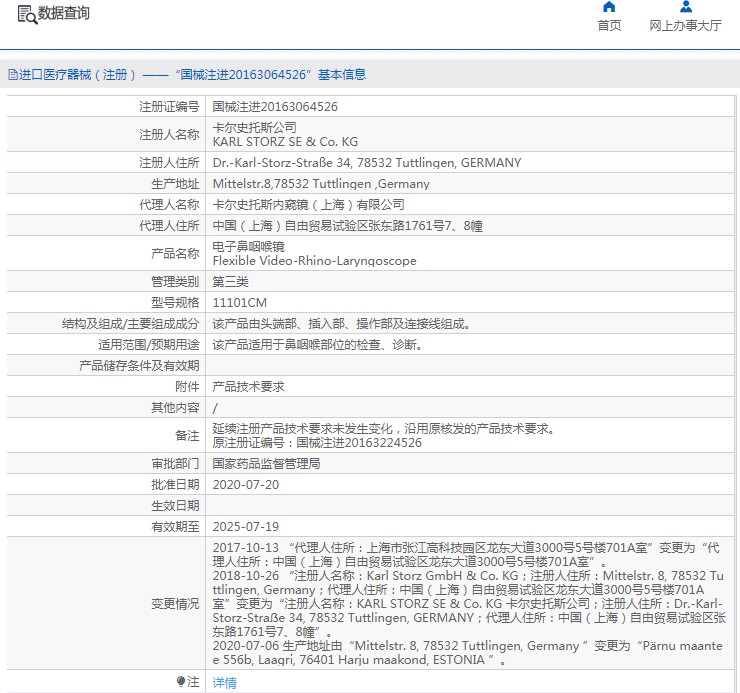Select the text 原注册证编号：国械注进20163224526
Image resolution: width=740 pixels, height=693 pixels.
coord(317,443)
